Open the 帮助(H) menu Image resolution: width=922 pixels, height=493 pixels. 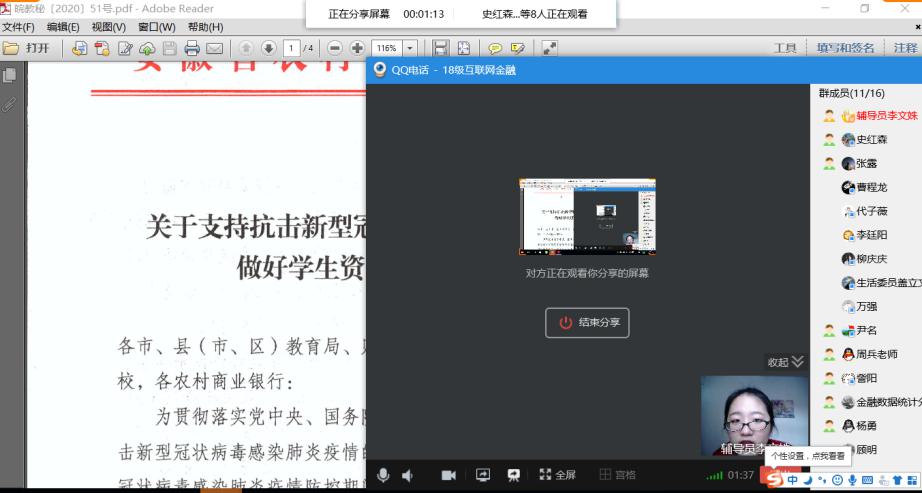pos(205,27)
